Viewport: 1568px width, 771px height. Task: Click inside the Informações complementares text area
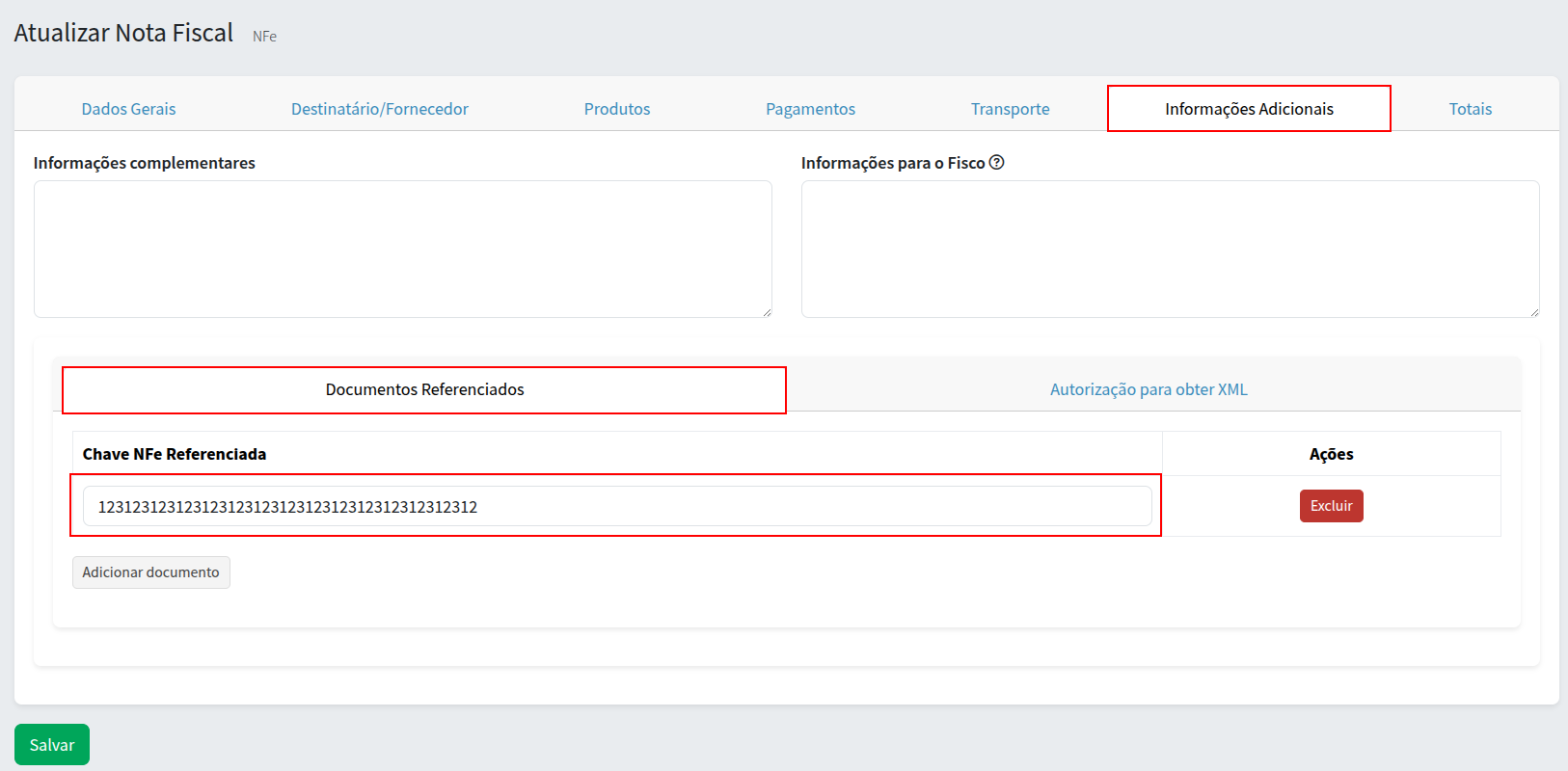[x=402, y=249]
